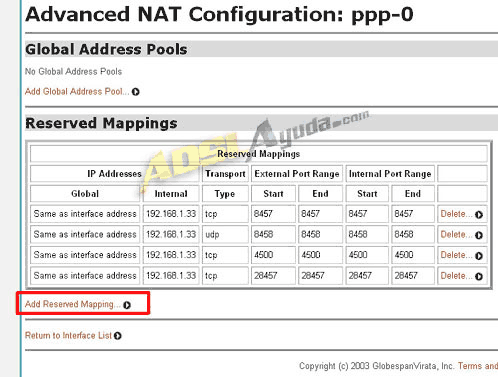Select the 'udp' transport type cell
This screenshot has height=377, width=498.
coord(225,234)
